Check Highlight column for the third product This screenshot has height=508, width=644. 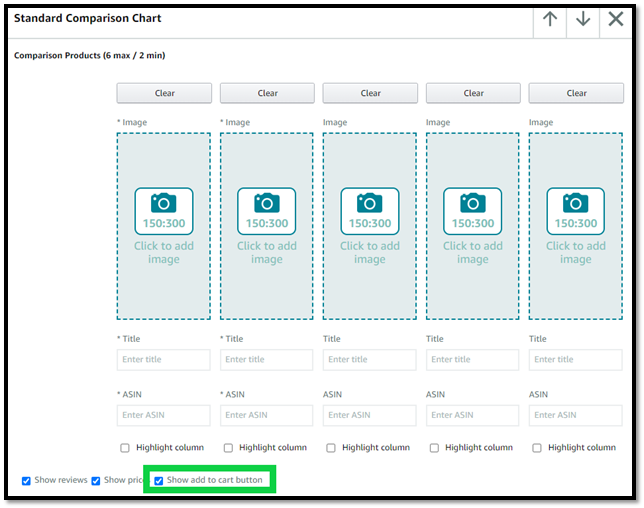[x=331, y=448]
